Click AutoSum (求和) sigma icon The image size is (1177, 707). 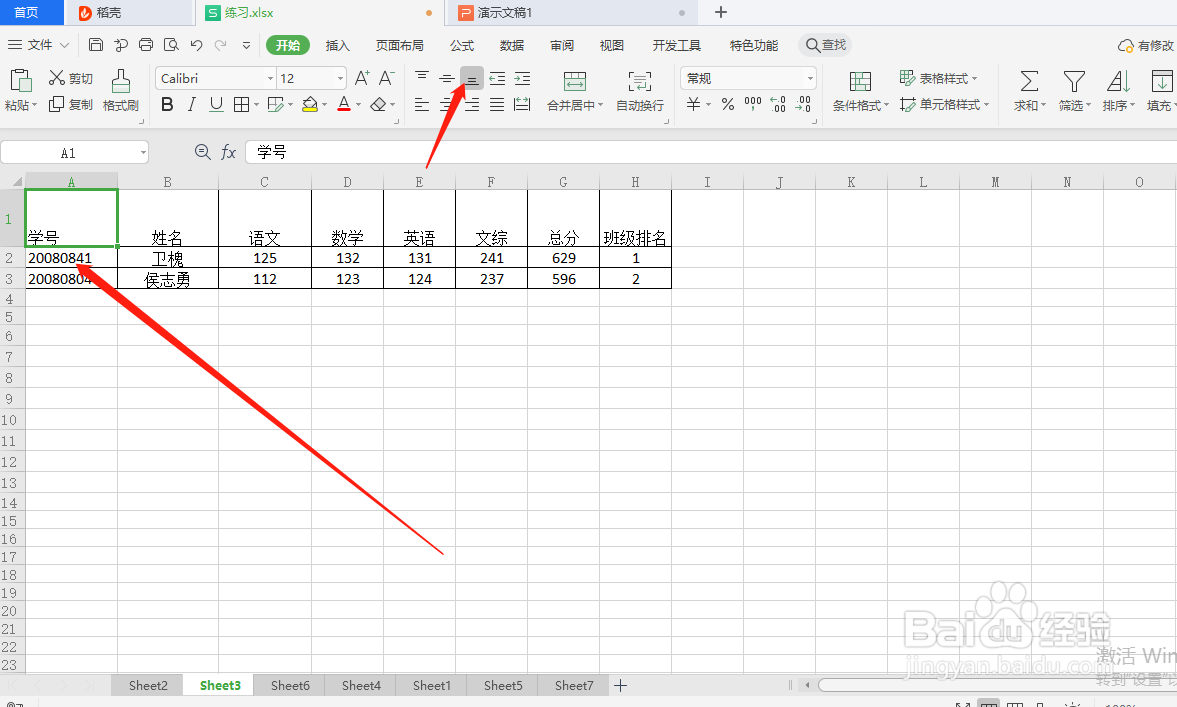[x=1029, y=81]
